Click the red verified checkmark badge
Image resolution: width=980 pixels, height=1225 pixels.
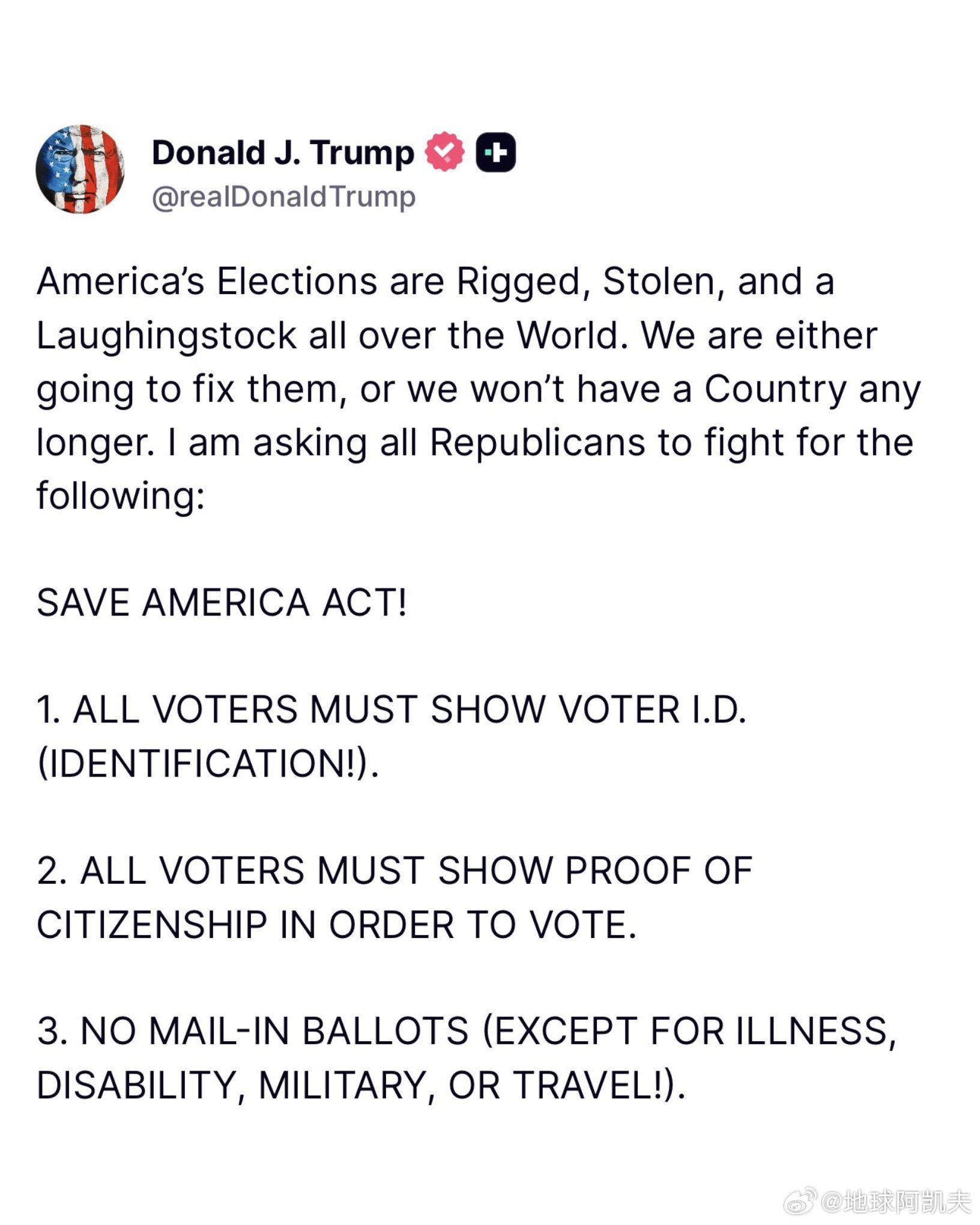pyautogui.click(x=444, y=151)
